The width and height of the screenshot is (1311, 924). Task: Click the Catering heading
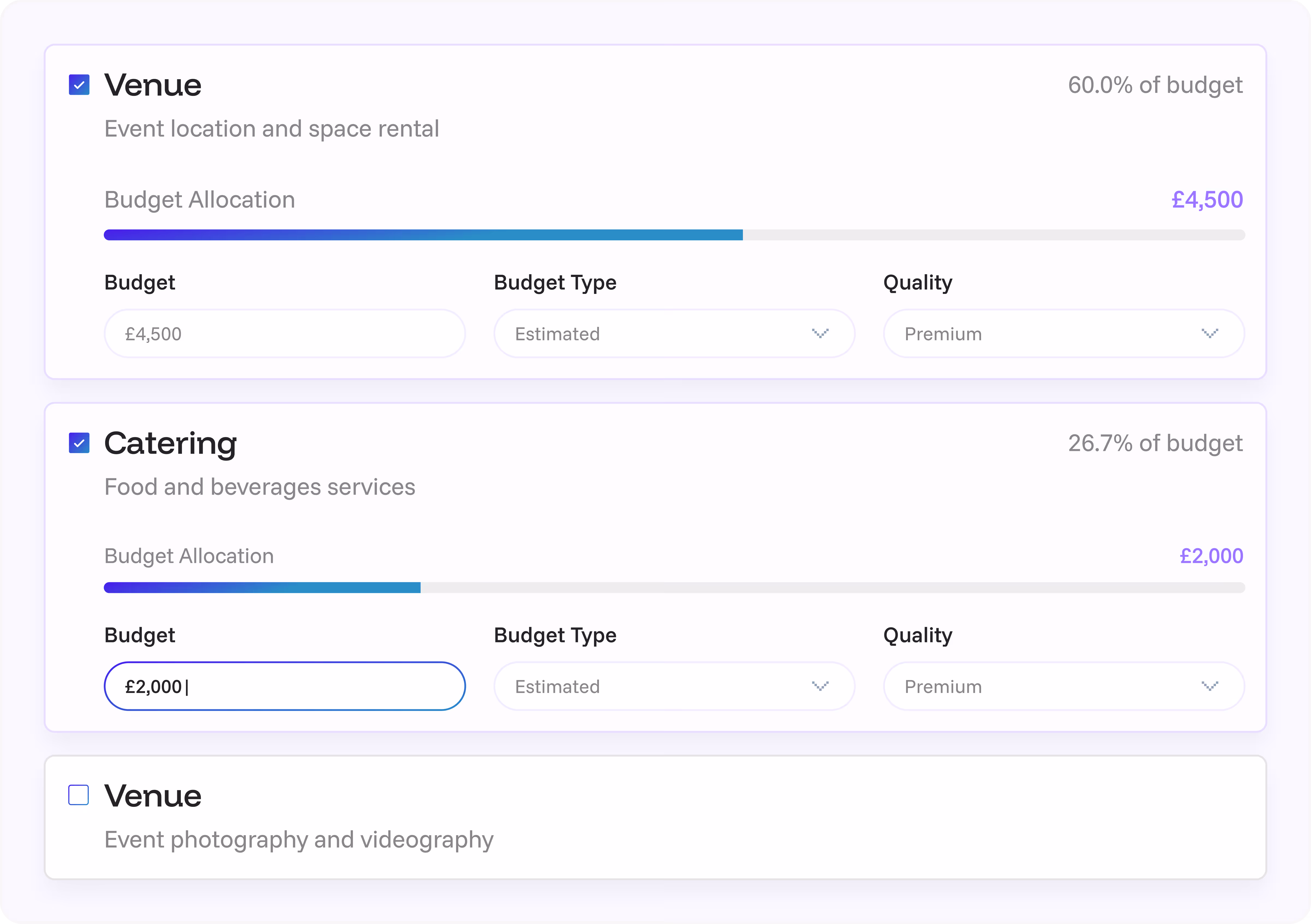(x=170, y=444)
